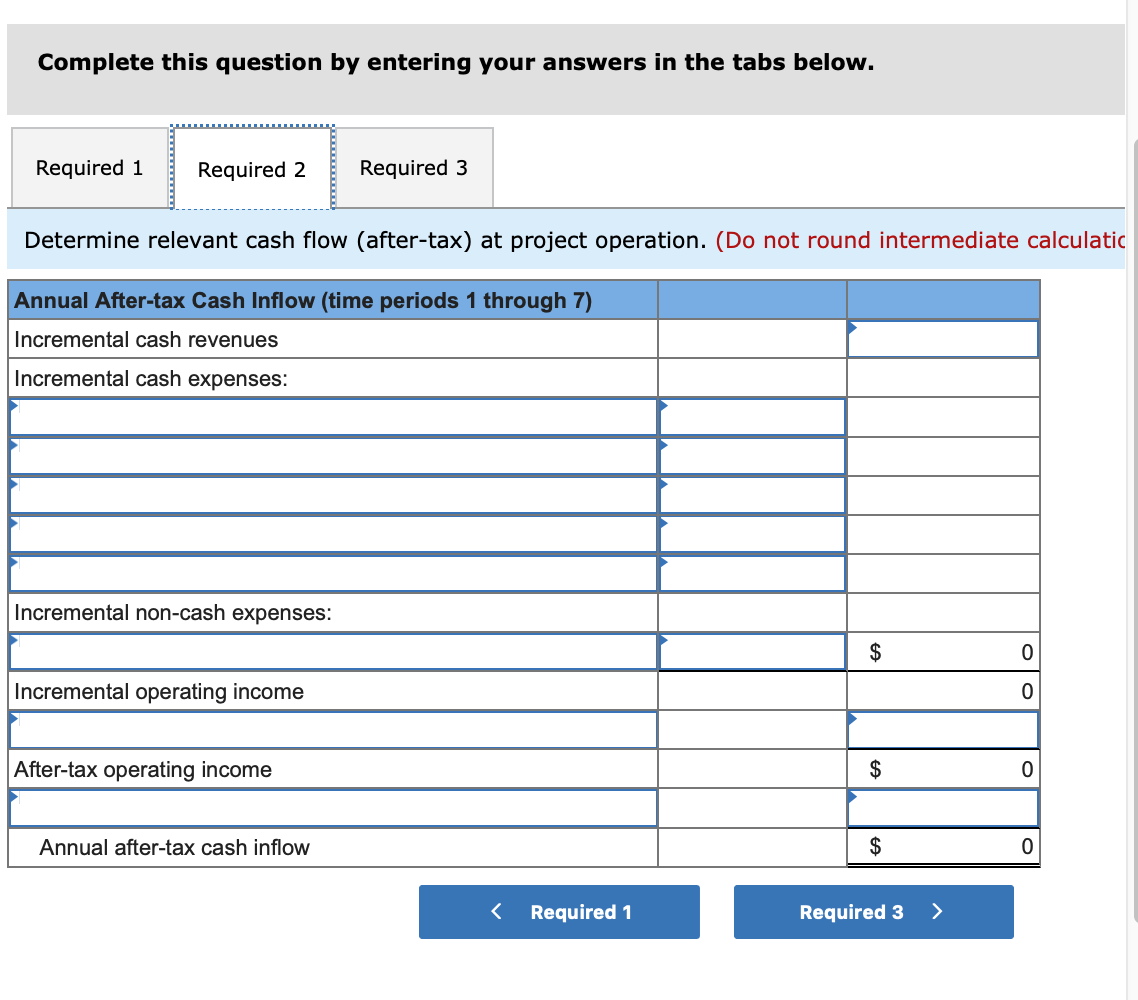Select the Incremental cash revenues amount field
Image resolution: width=1138 pixels, height=1000 pixels.
click(x=942, y=338)
